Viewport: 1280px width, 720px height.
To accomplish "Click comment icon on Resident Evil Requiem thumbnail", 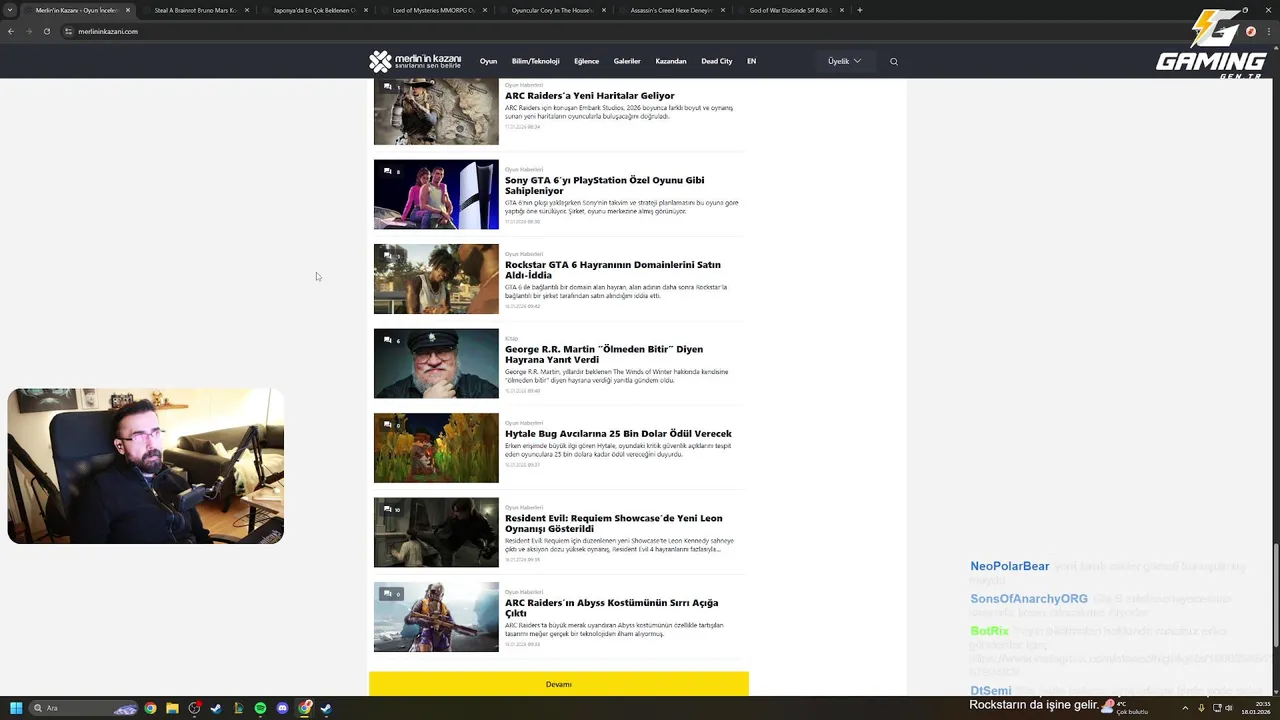I will (x=388, y=509).
